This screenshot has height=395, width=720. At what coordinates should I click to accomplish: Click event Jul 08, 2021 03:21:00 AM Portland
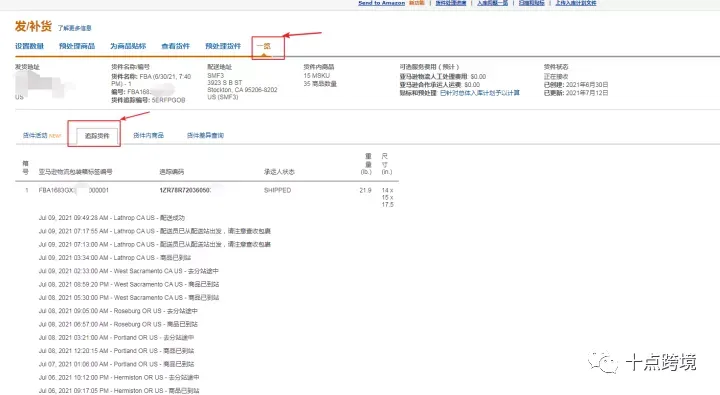[x=116, y=338]
